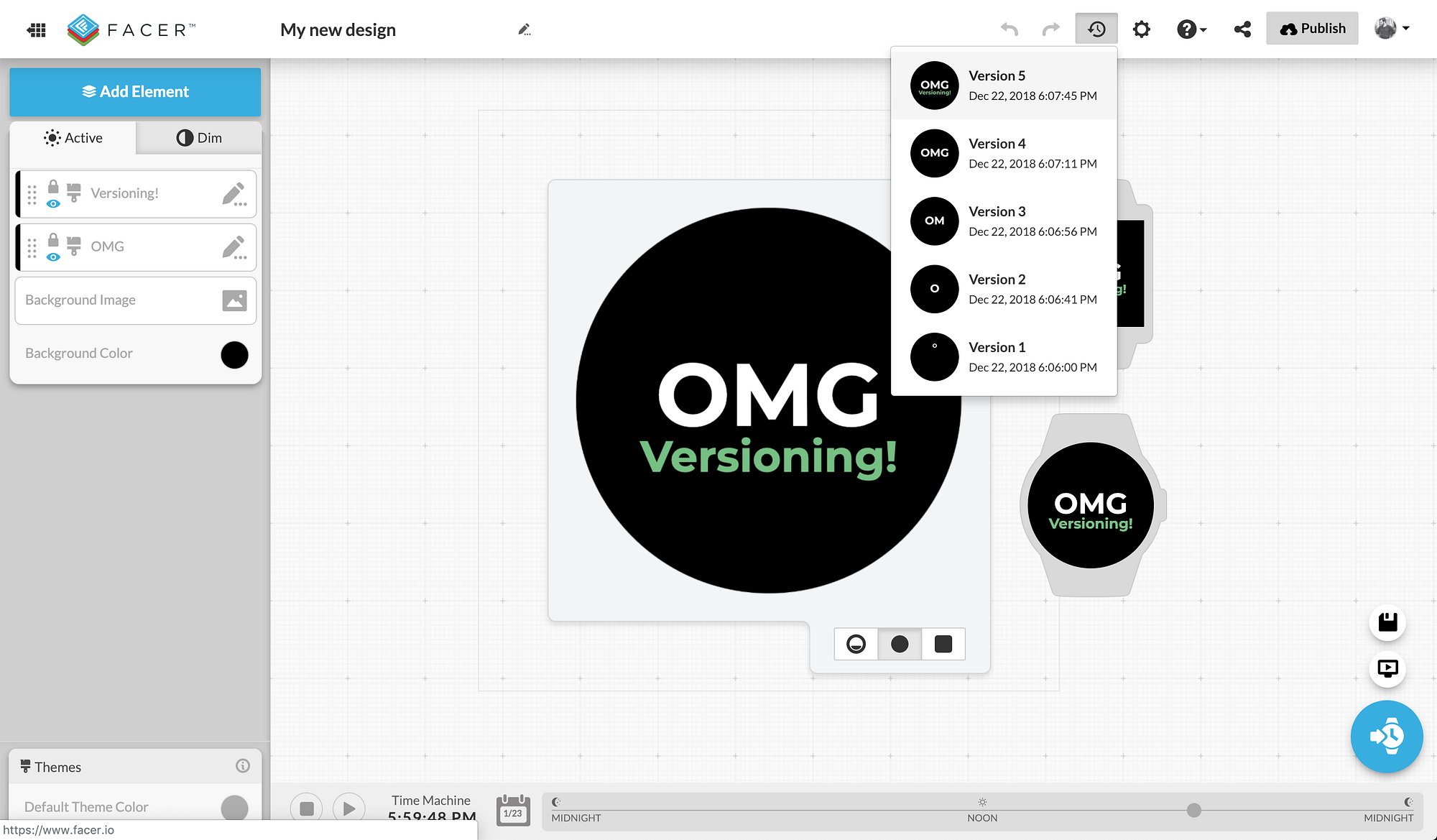Select Version 3 from history list
1437x840 pixels.
click(x=1004, y=221)
